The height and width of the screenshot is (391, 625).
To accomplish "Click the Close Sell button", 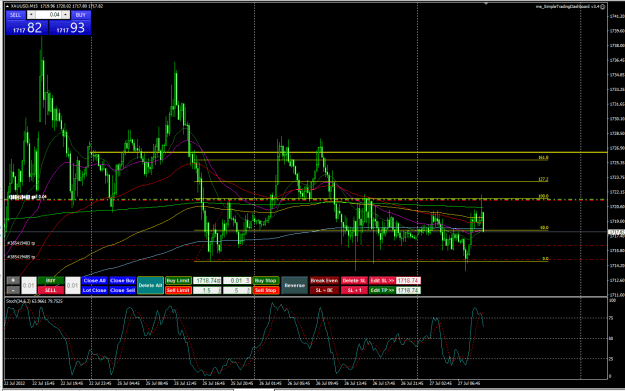I will [x=122, y=290].
